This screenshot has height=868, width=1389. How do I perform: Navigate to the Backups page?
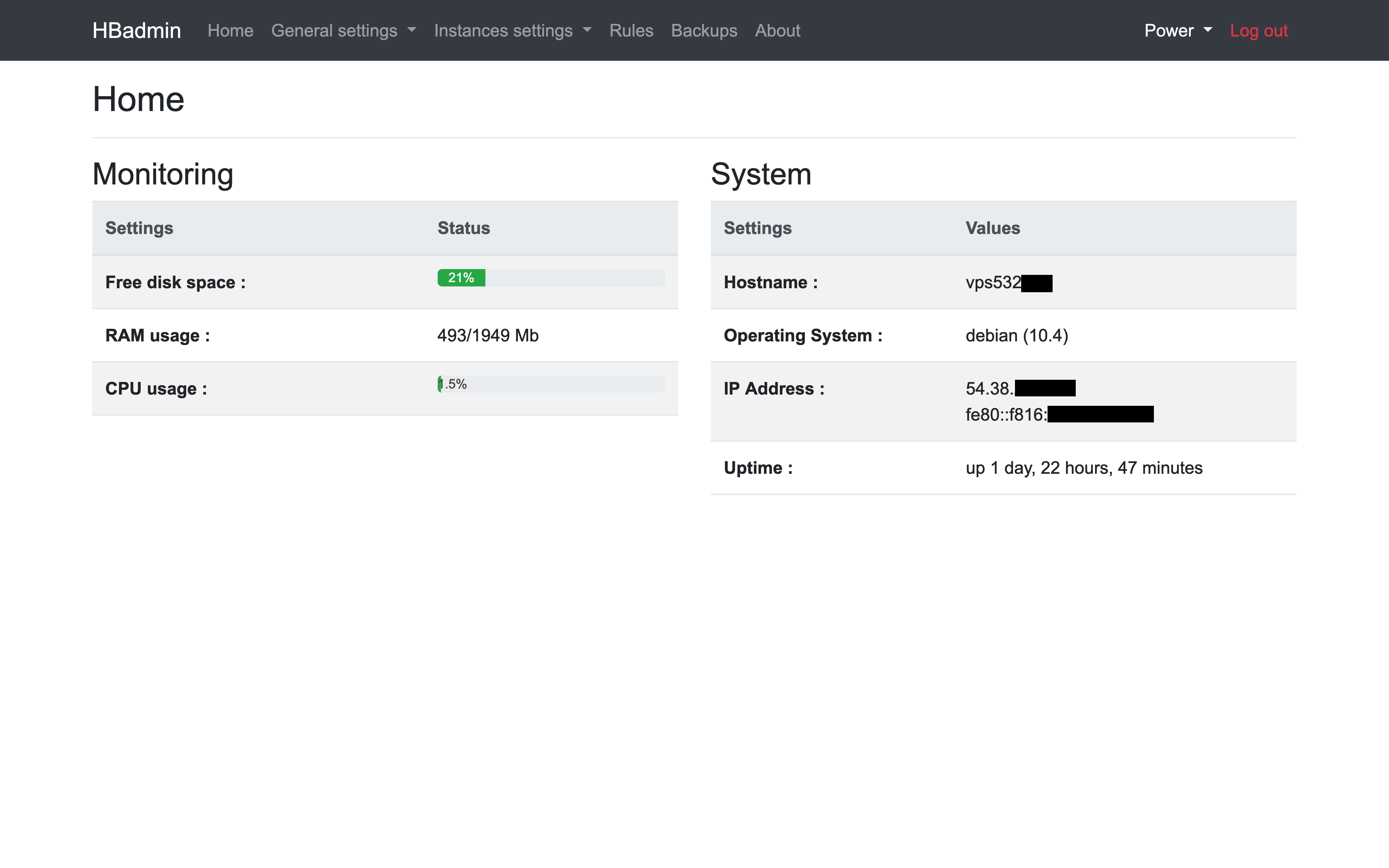coord(704,30)
